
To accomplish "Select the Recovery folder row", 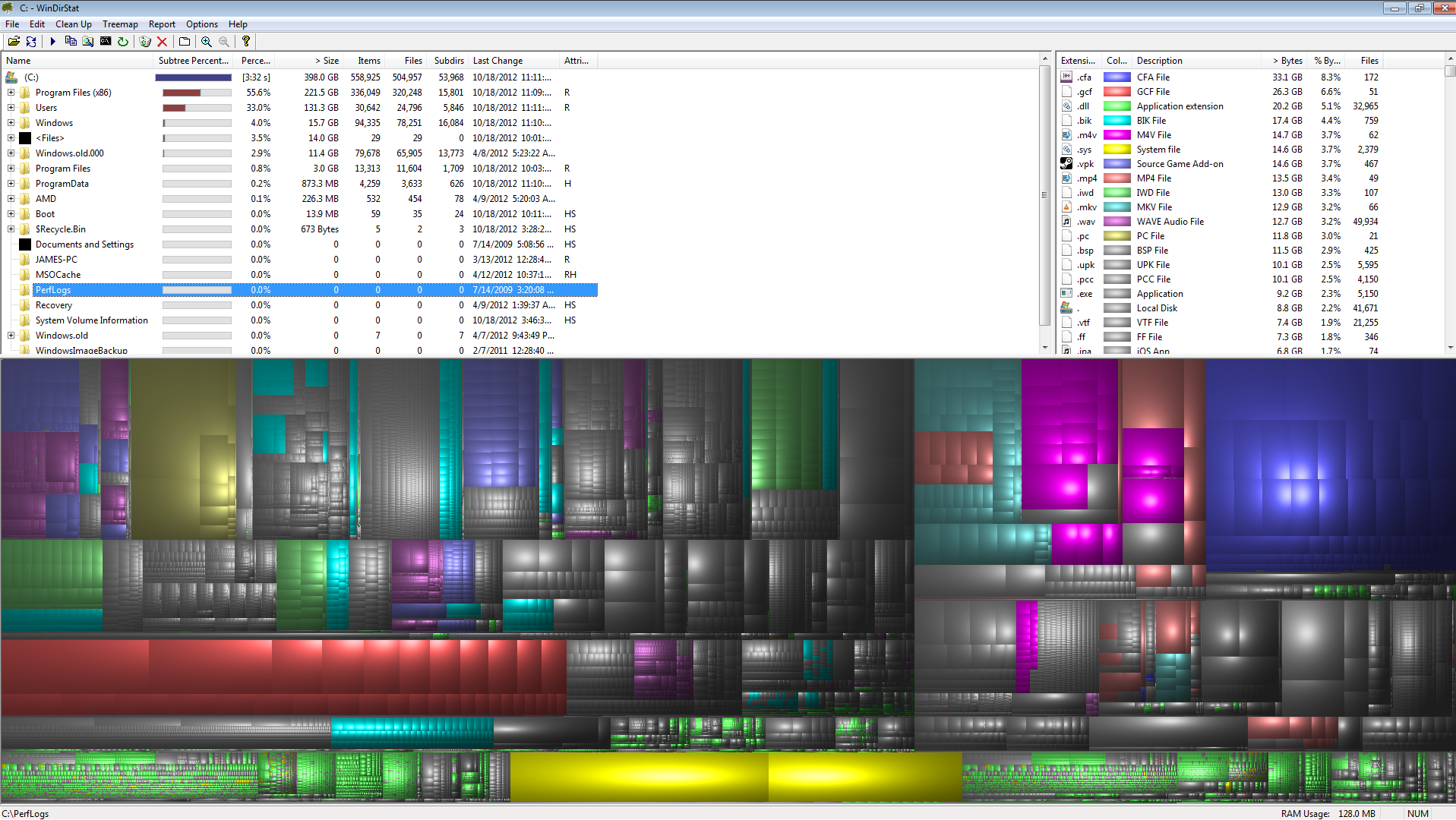I will pyautogui.click(x=300, y=305).
